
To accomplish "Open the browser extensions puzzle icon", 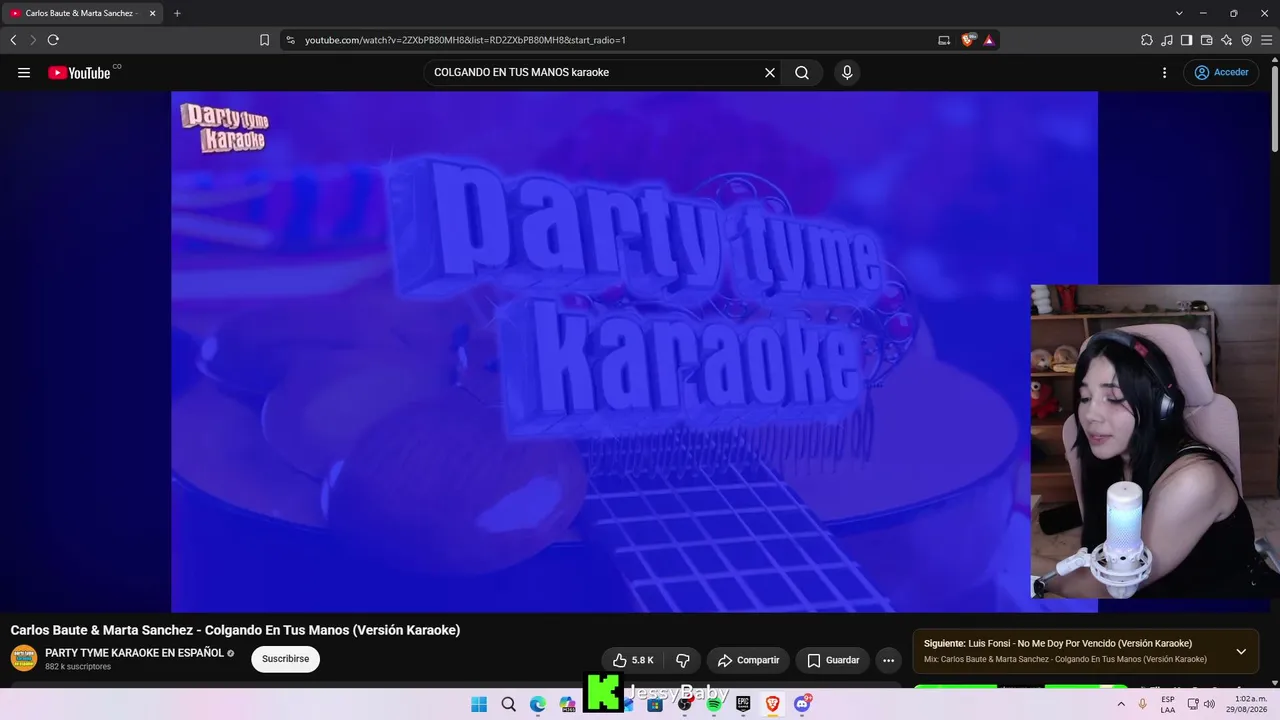I will 1146,40.
